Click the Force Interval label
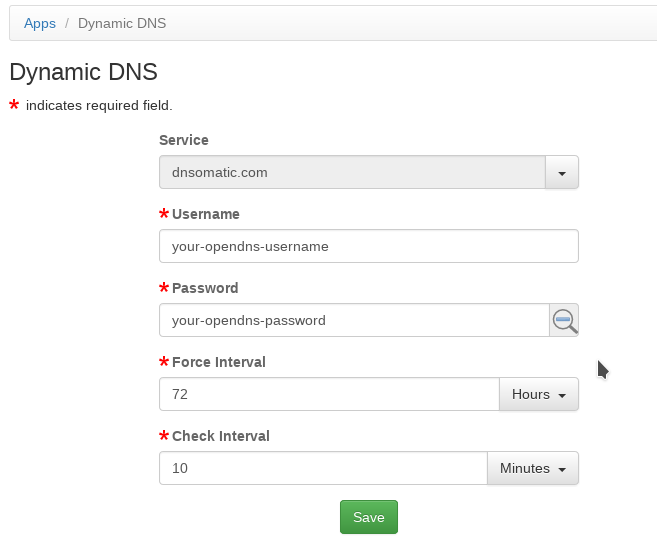 point(219,362)
